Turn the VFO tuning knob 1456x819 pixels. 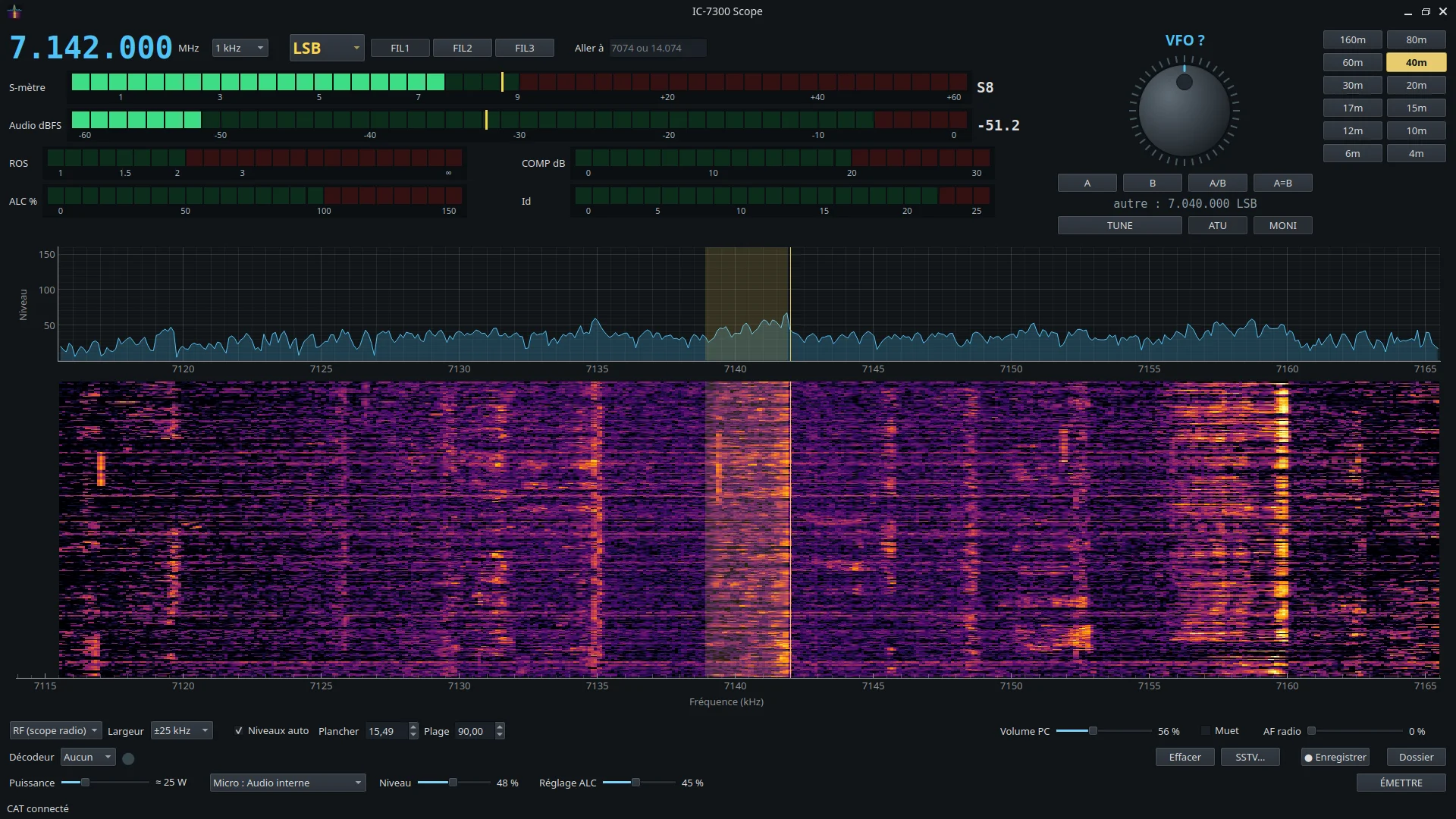point(1184,111)
